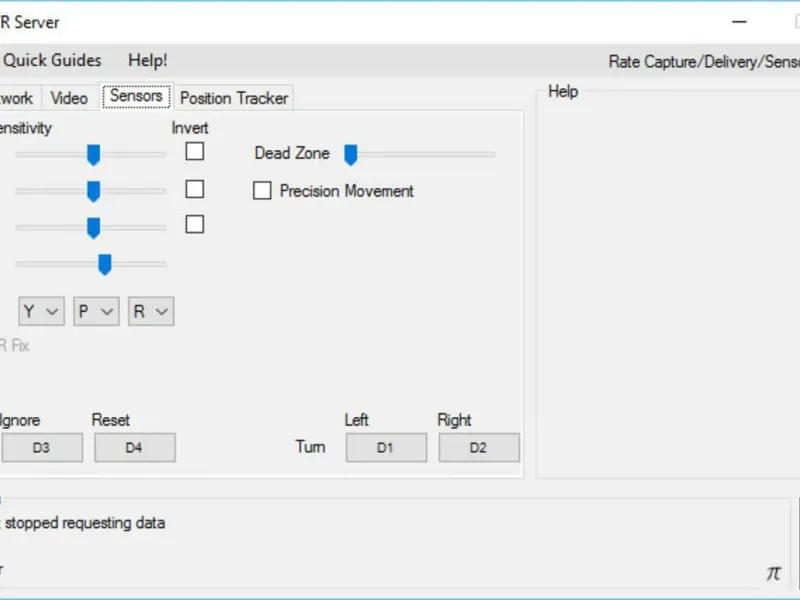Screen dimensions: 800x600
Task: Expand the P axis dropdown
Action: (x=97, y=311)
